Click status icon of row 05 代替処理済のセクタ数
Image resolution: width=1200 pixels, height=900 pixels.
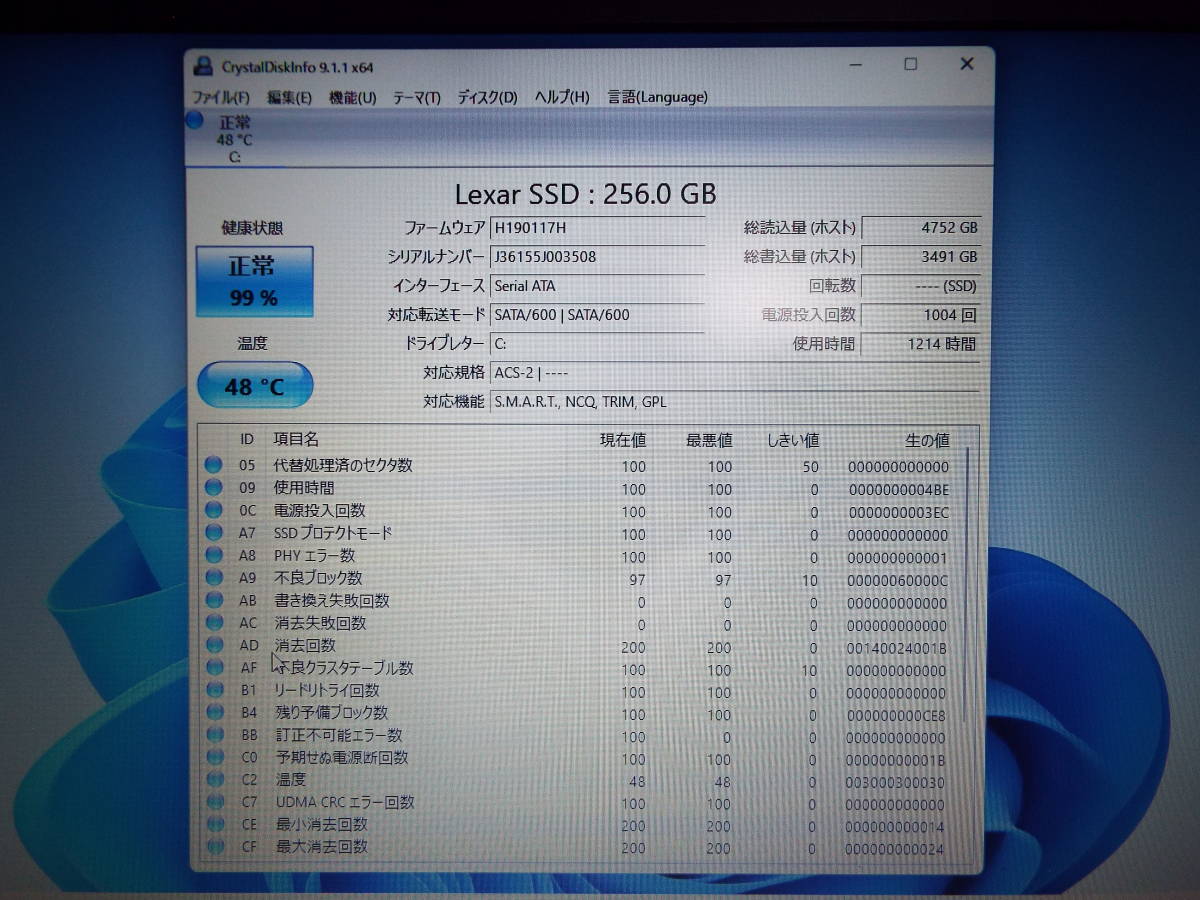point(213,465)
